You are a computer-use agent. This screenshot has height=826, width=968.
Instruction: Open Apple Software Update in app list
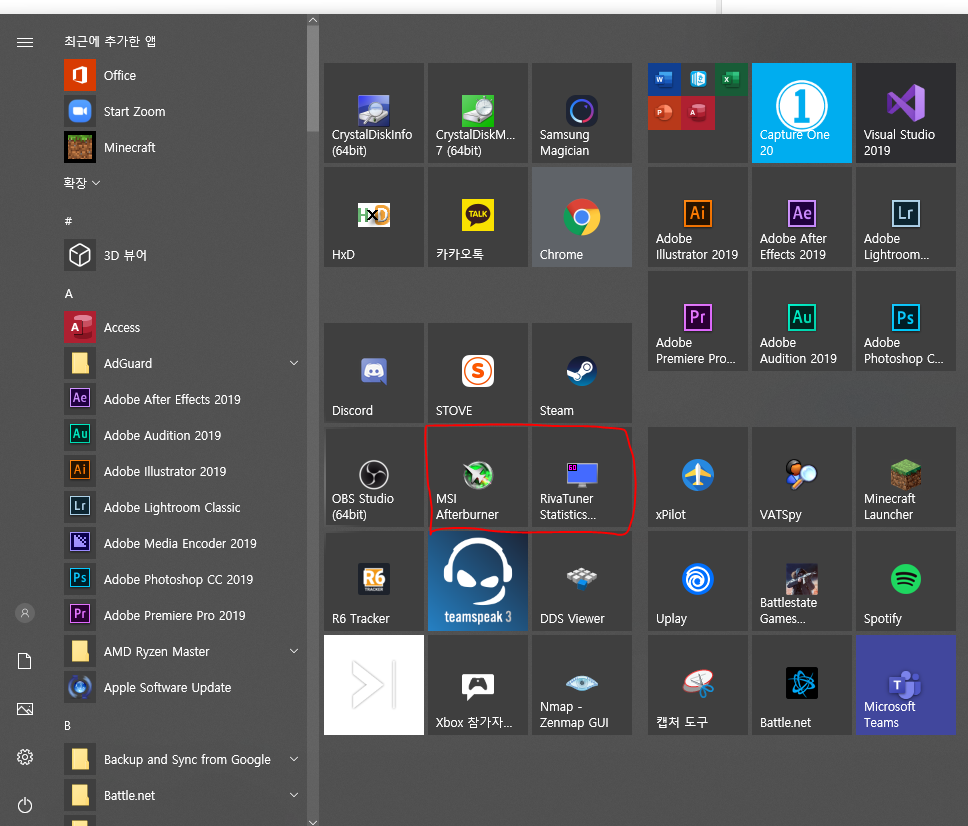point(182,687)
